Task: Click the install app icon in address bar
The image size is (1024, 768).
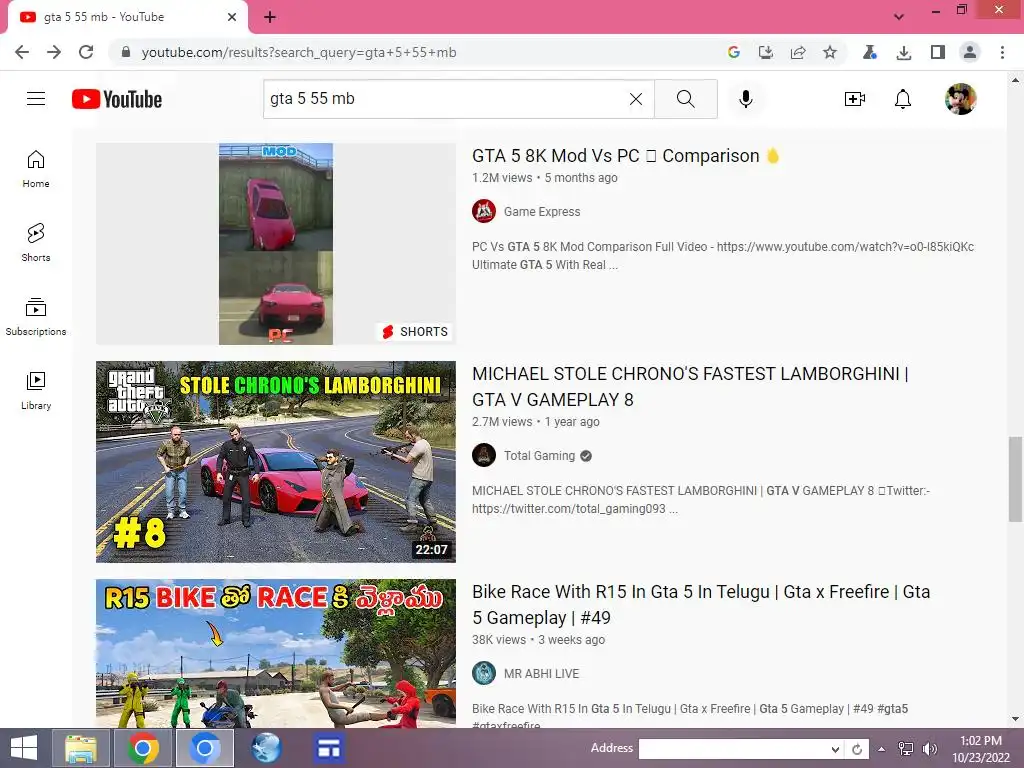Action: pos(765,52)
